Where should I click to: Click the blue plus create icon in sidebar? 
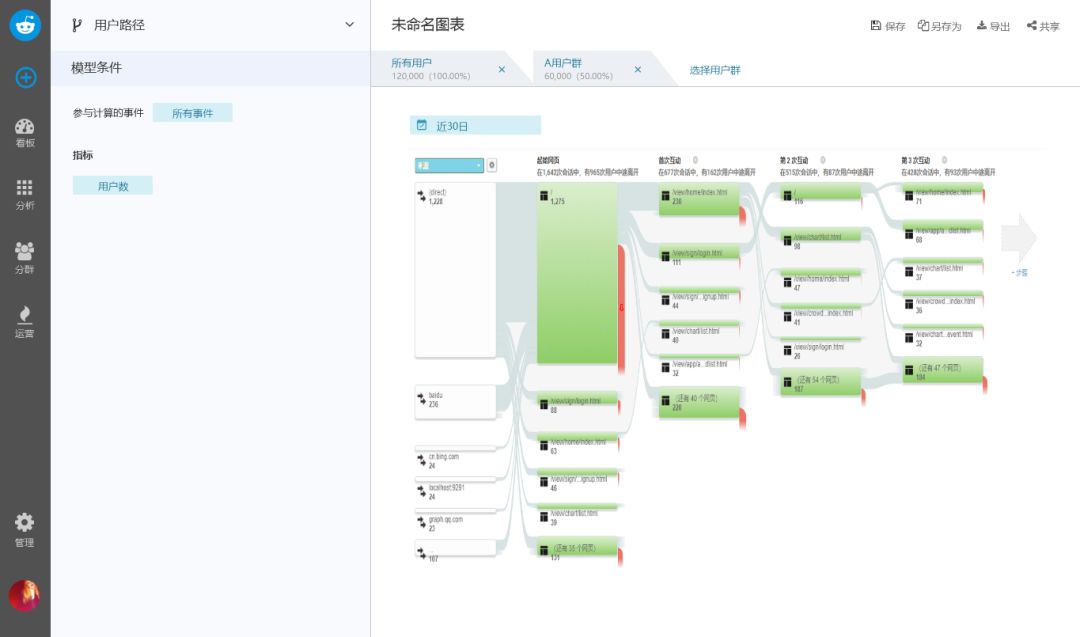pos(25,77)
